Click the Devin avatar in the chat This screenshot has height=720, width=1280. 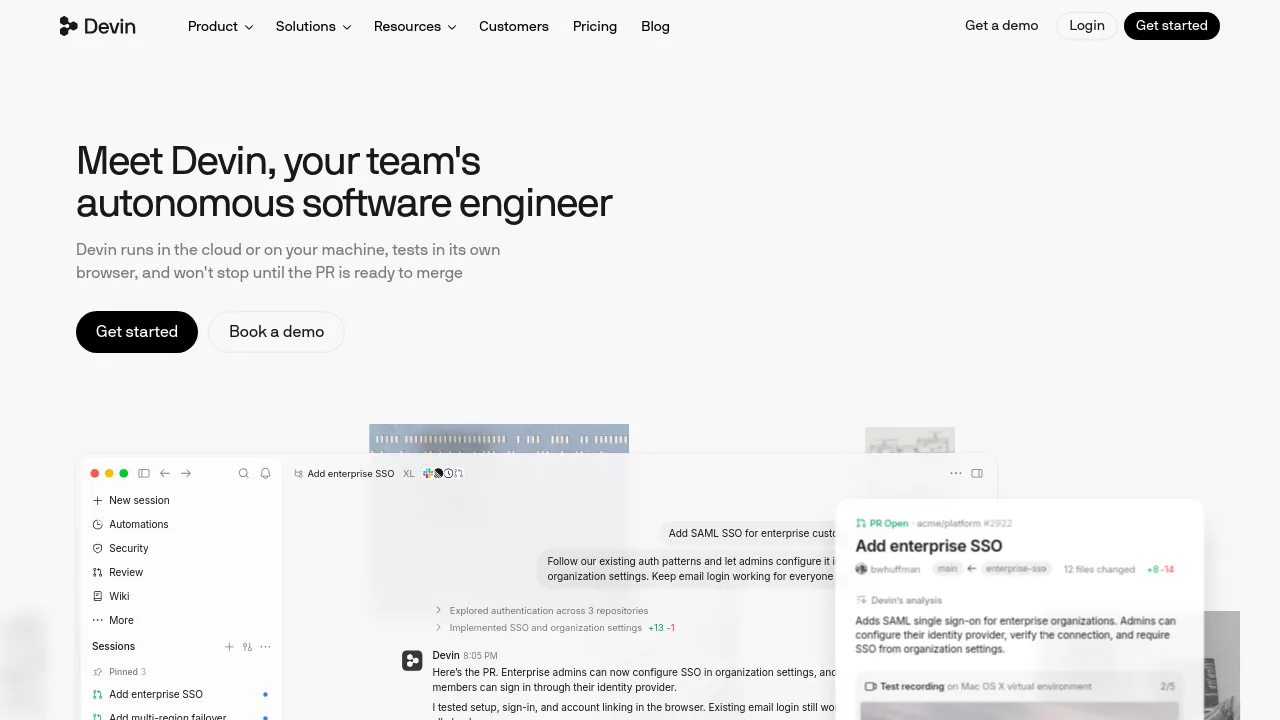[x=412, y=660]
